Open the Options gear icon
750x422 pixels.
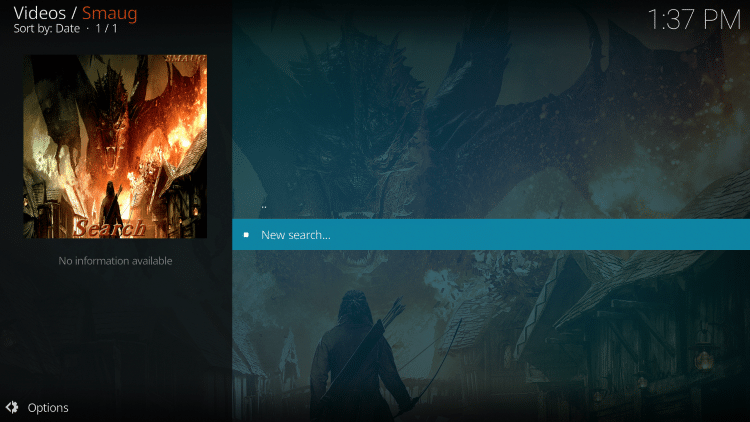tap(12, 407)
